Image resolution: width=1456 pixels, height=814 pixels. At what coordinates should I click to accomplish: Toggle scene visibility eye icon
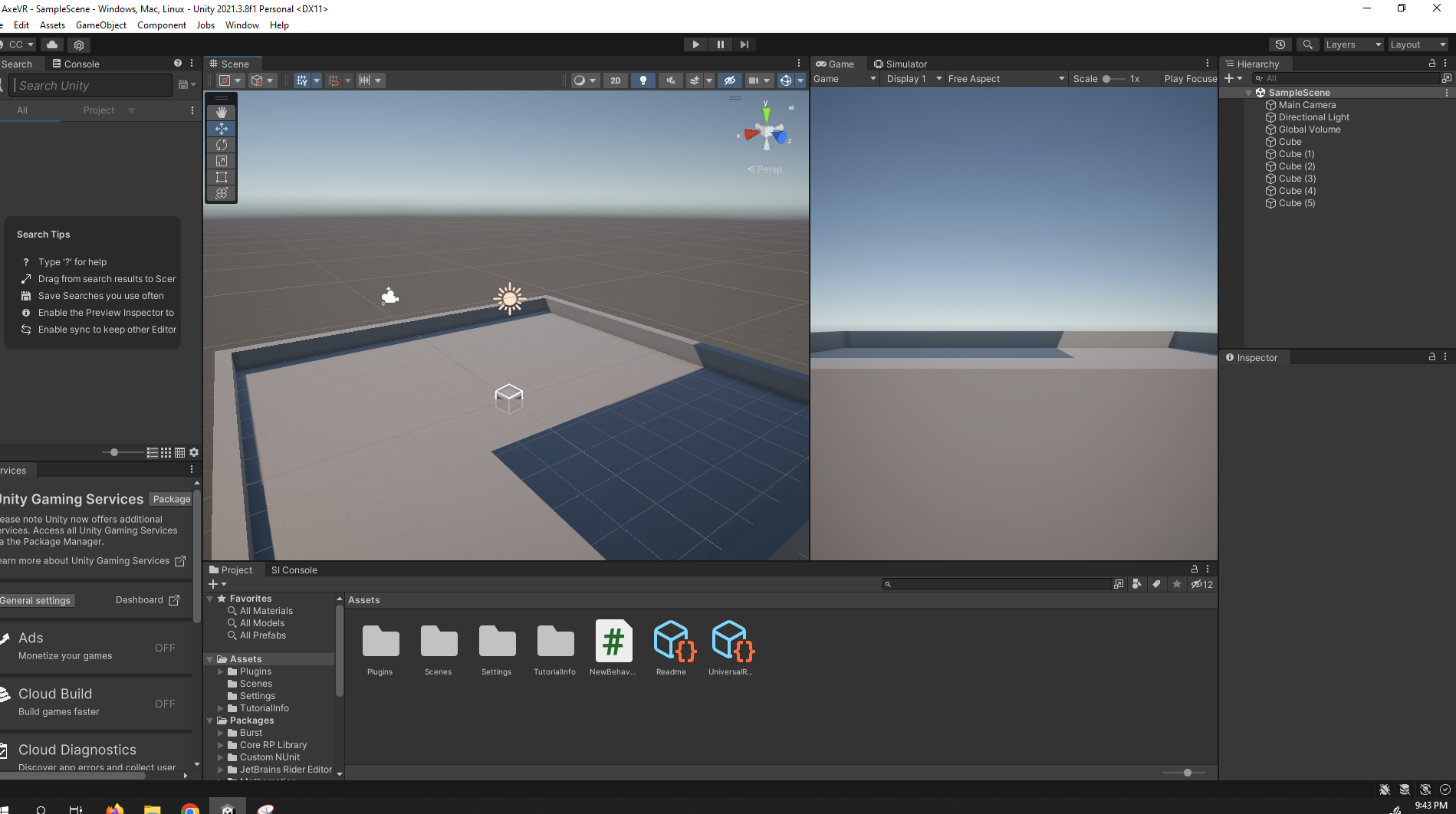730,80
